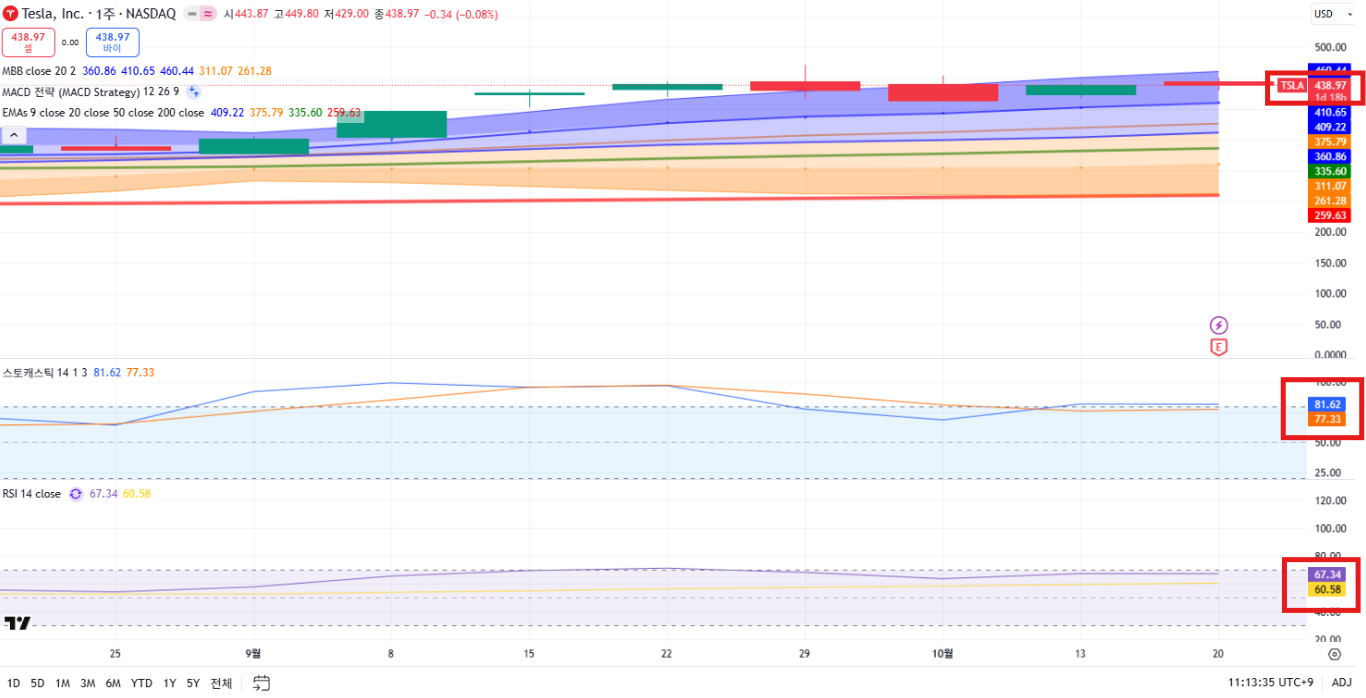Image resolution: width=1366 pixels, height=698 pixels.
Task: Click the TSLA price label on axis
Action: [1293, 86]
